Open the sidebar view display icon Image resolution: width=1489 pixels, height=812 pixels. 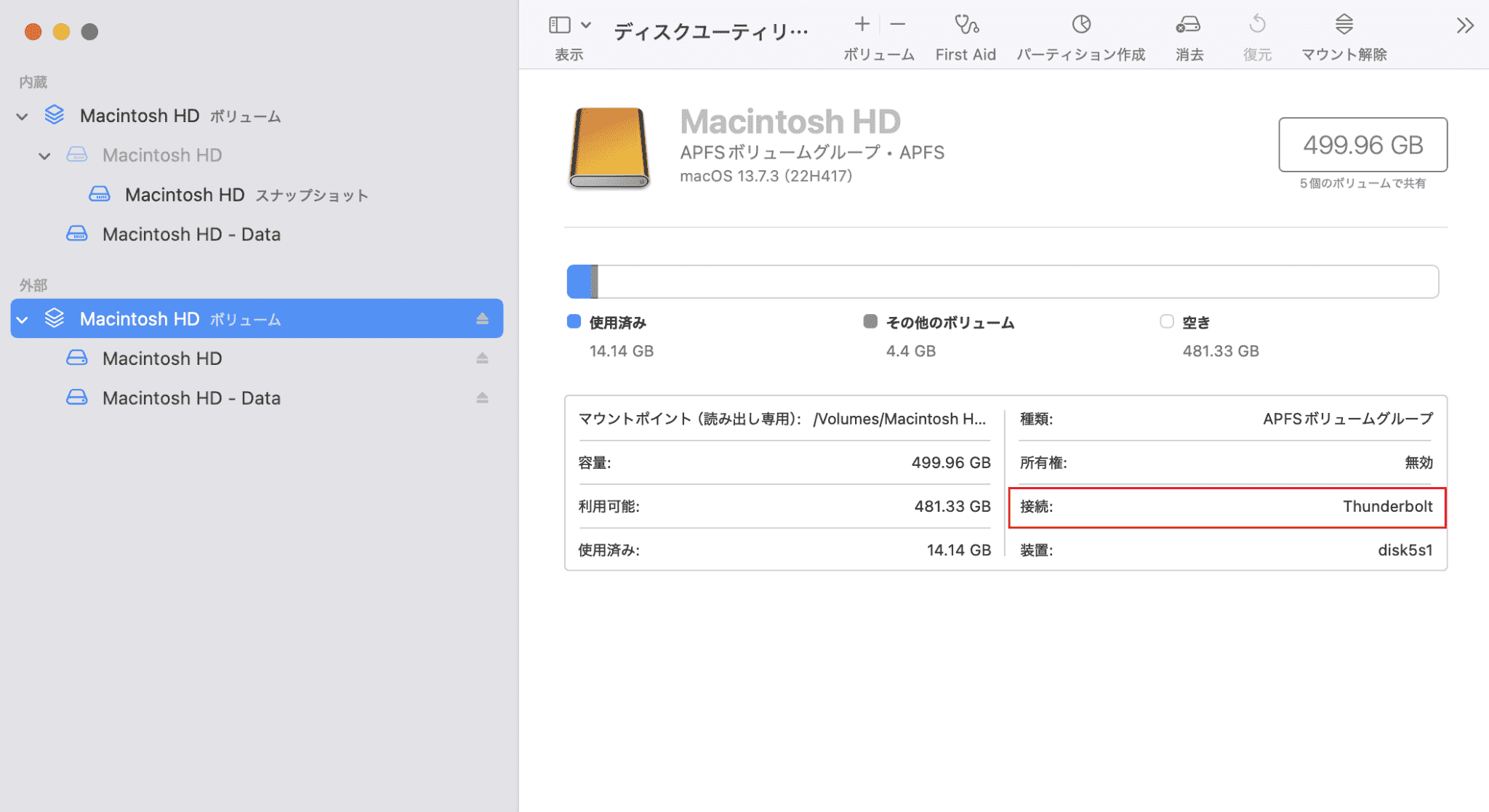click(559, 25)
